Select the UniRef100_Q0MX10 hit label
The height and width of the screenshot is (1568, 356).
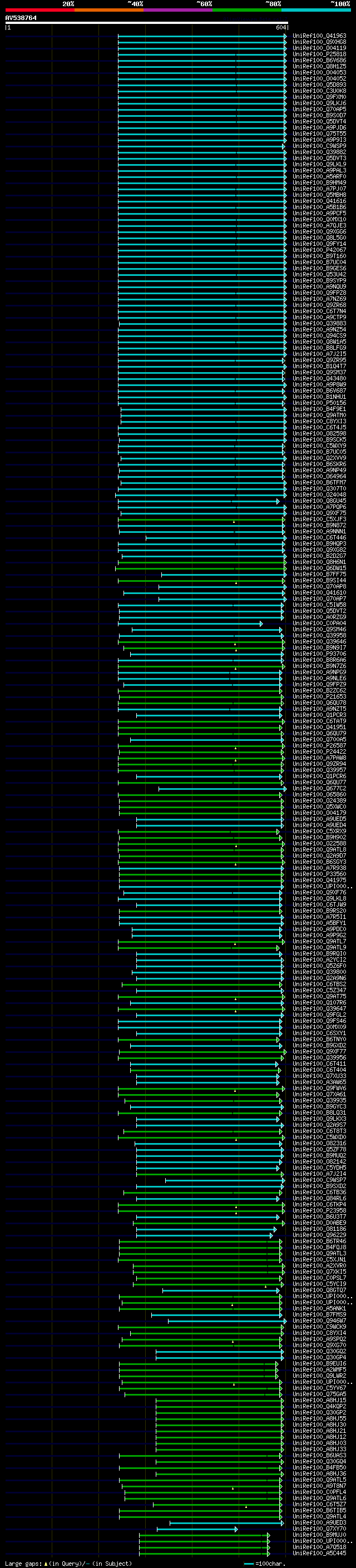coord(319,220)
